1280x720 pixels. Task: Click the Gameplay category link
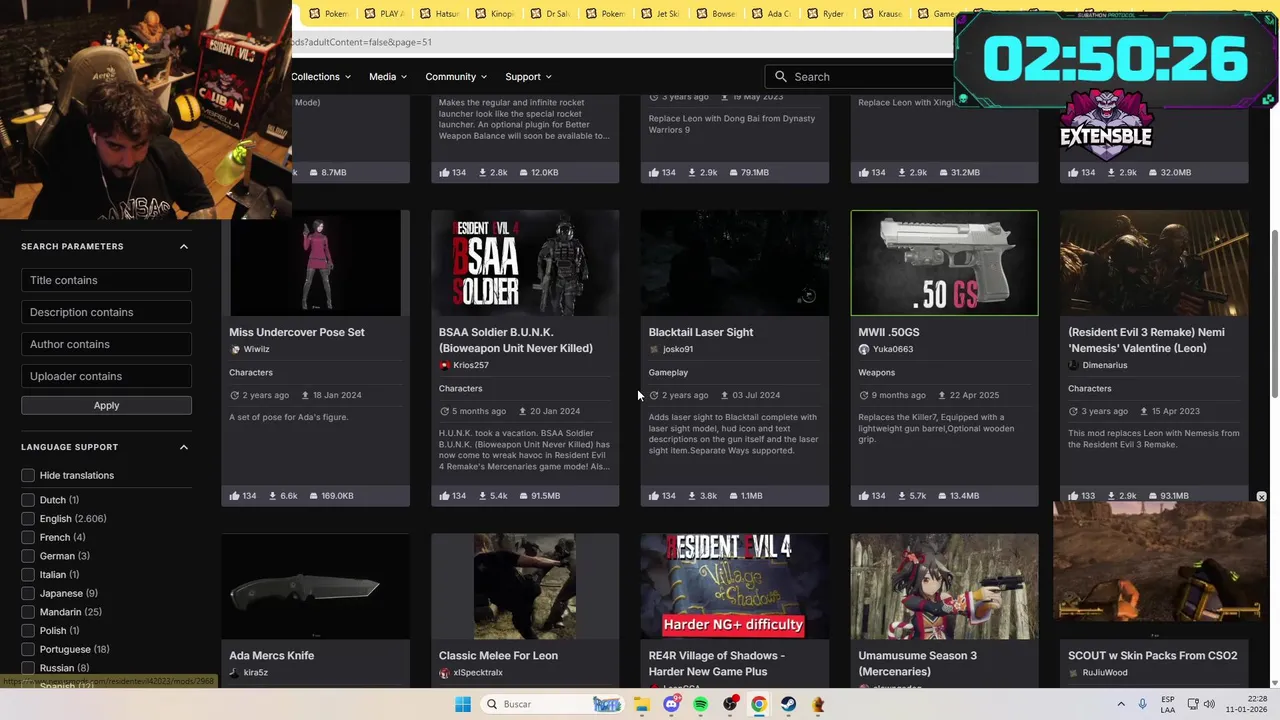668,373
